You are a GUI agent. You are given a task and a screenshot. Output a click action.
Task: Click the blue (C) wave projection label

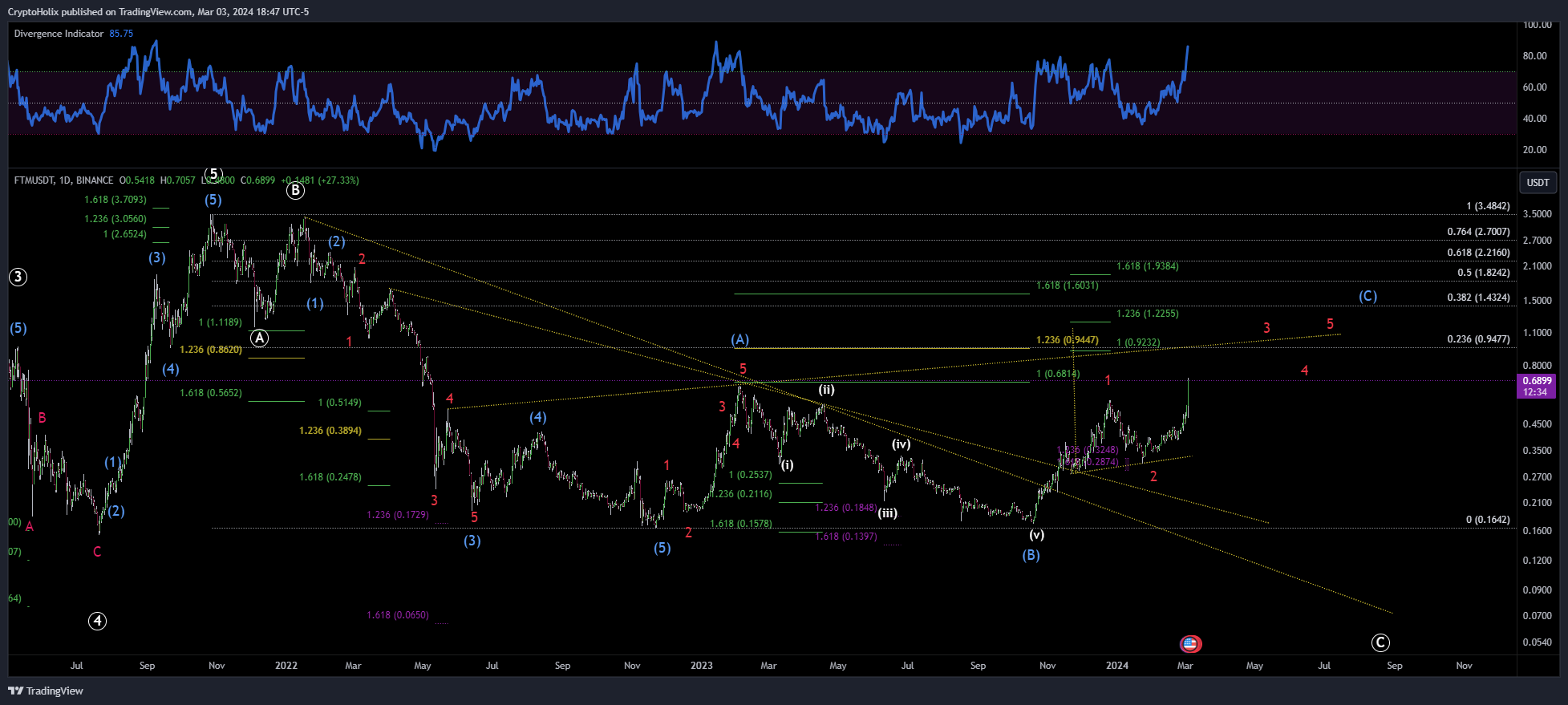[x=1367, y=296]
